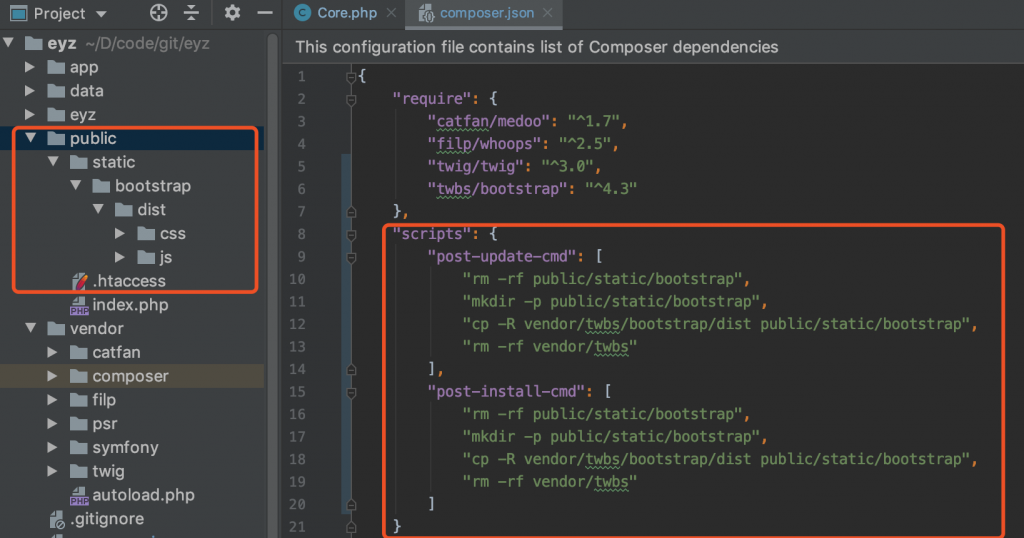The height and width of the screenshot is (538, 1024).
Task: Select the composer folder row
Action: (x=133, y=375)
